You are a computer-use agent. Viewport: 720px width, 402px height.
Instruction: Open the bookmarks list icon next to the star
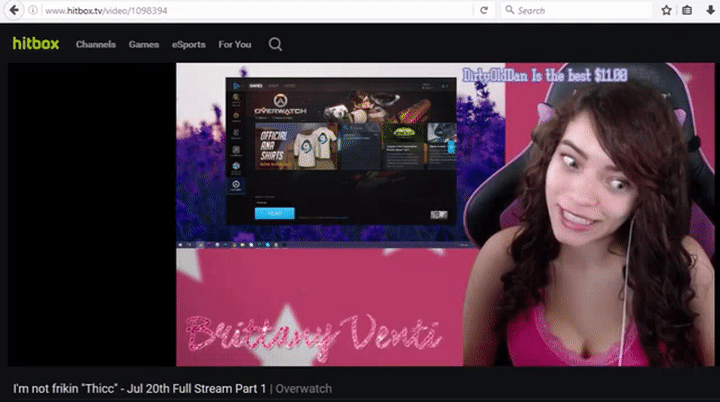686,10
